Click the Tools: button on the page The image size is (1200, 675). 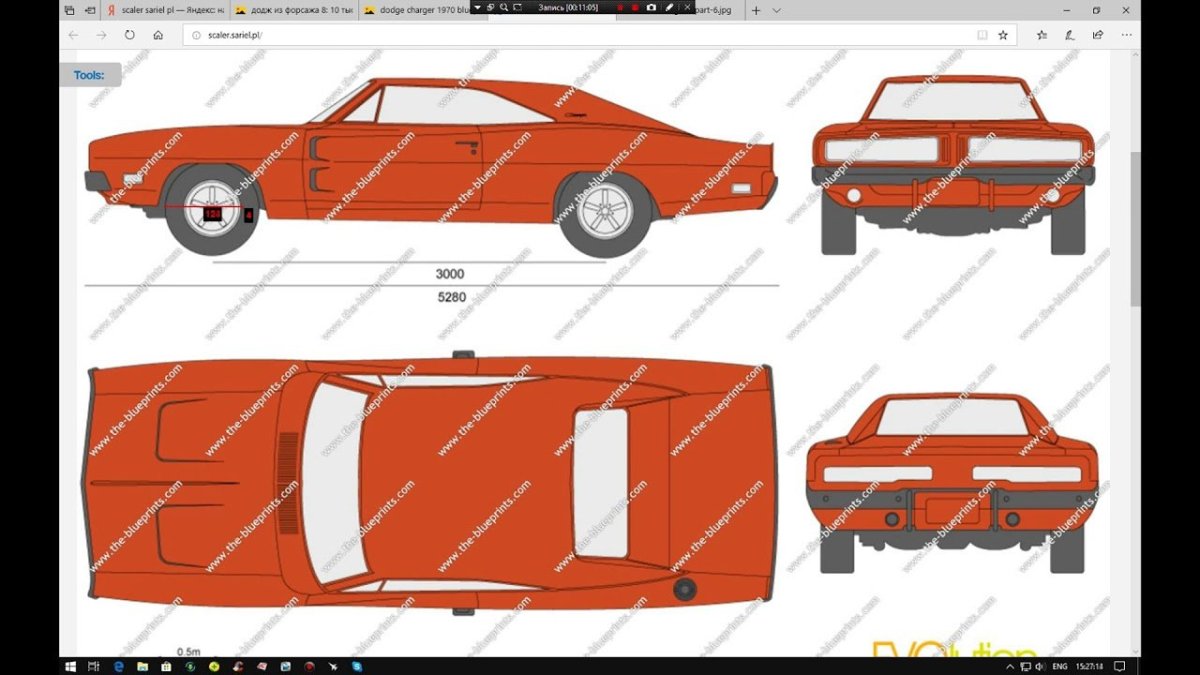89,74
